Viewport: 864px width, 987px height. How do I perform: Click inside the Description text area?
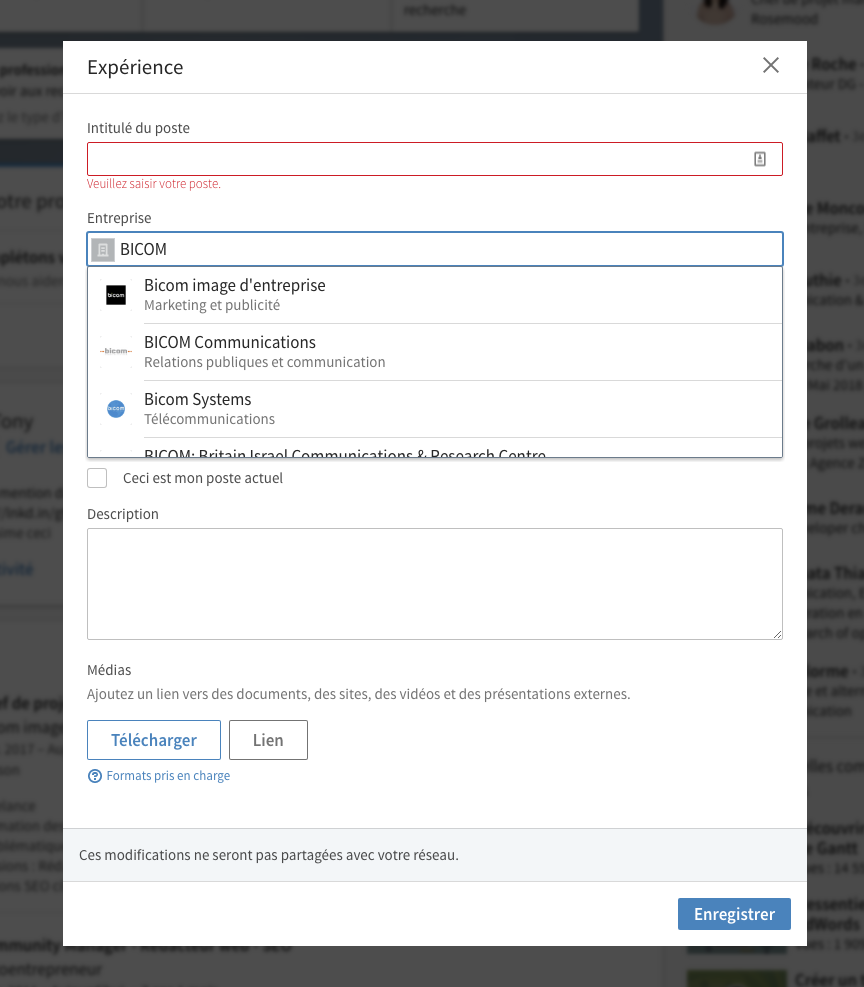tap(434, 583)
